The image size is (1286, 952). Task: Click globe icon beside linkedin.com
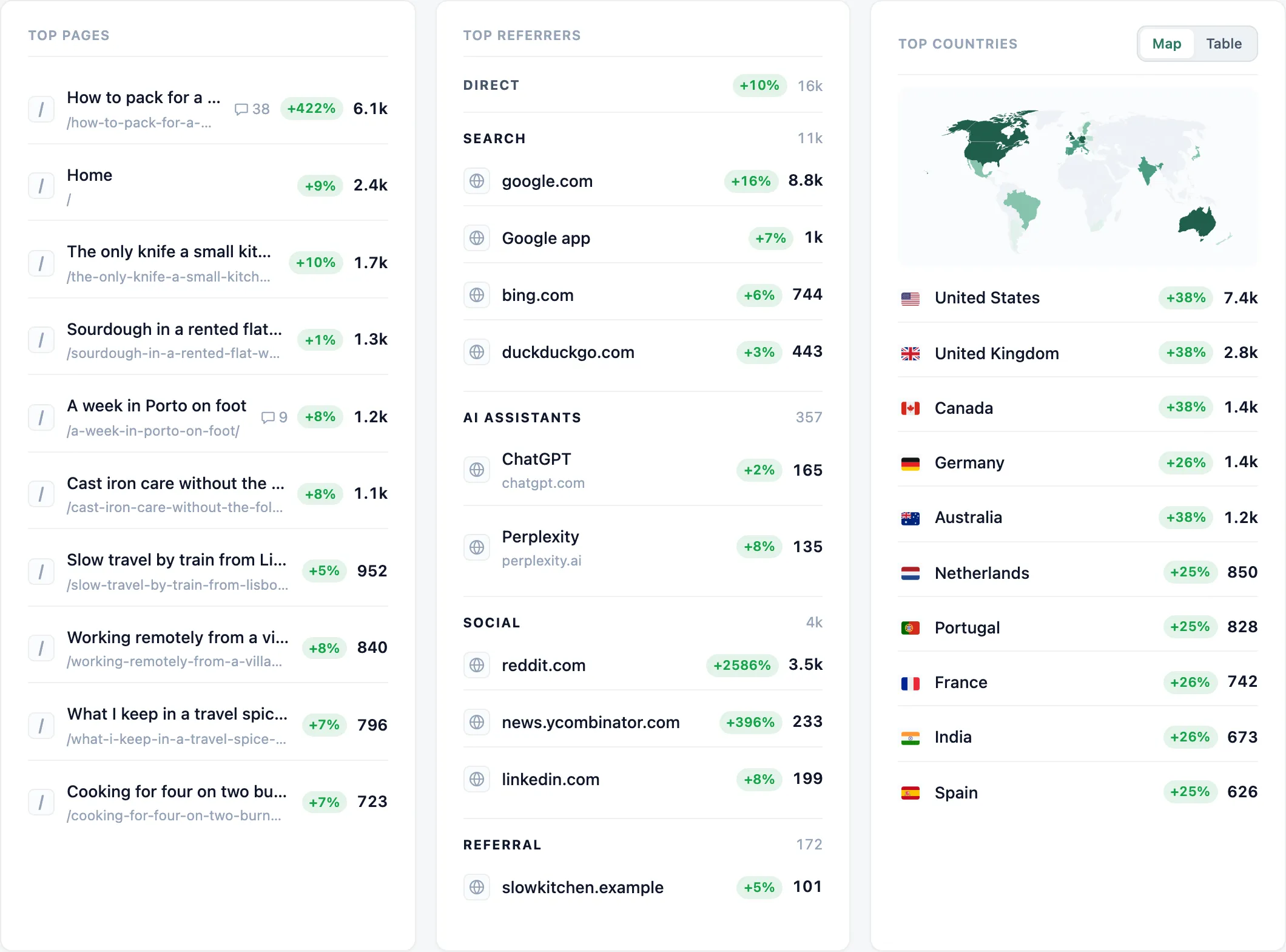coord(477,779)
